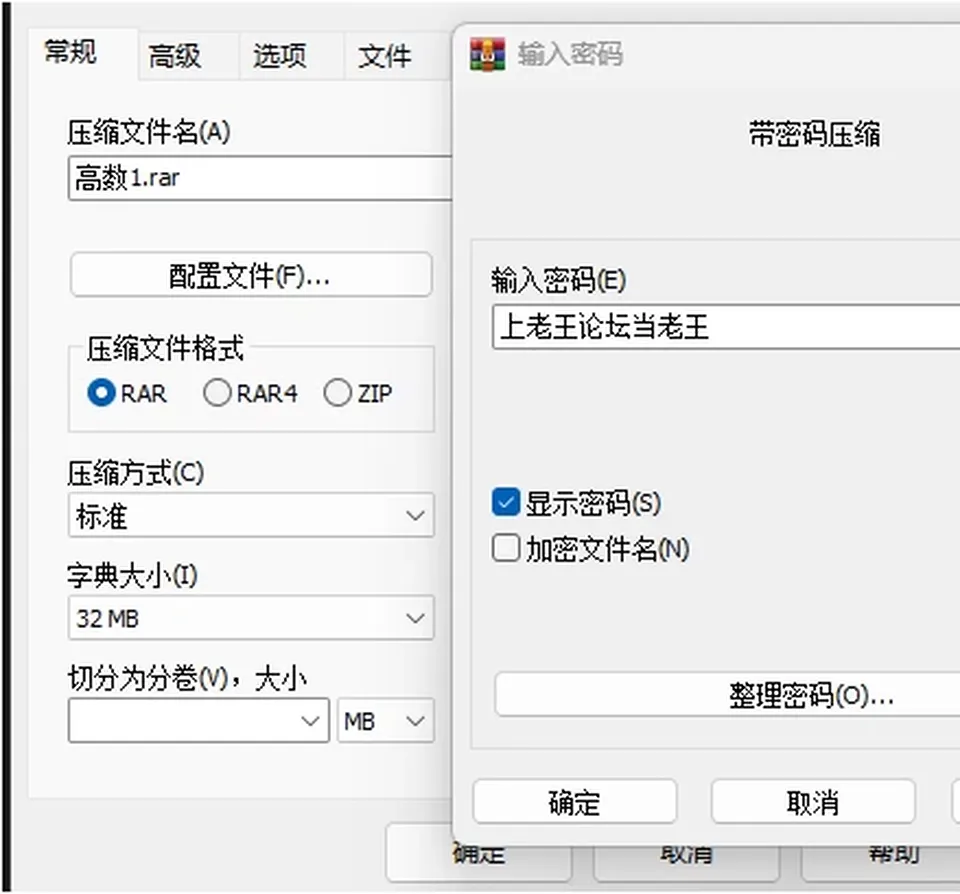Uncheck the 显示密码(S) checkbox
960x894 pixels.
[x=506, y=502]
